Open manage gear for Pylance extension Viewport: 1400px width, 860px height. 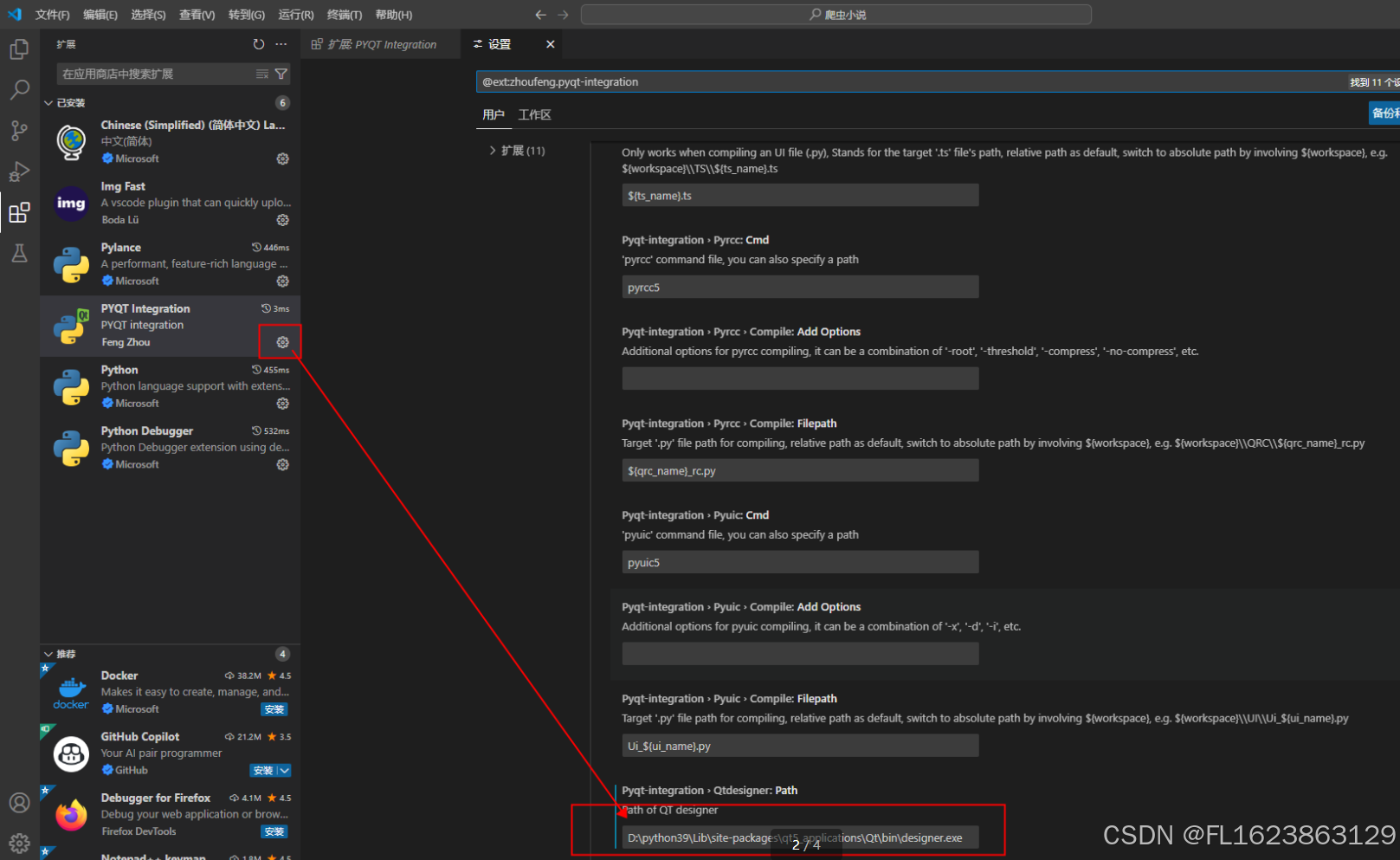[282, 281]
